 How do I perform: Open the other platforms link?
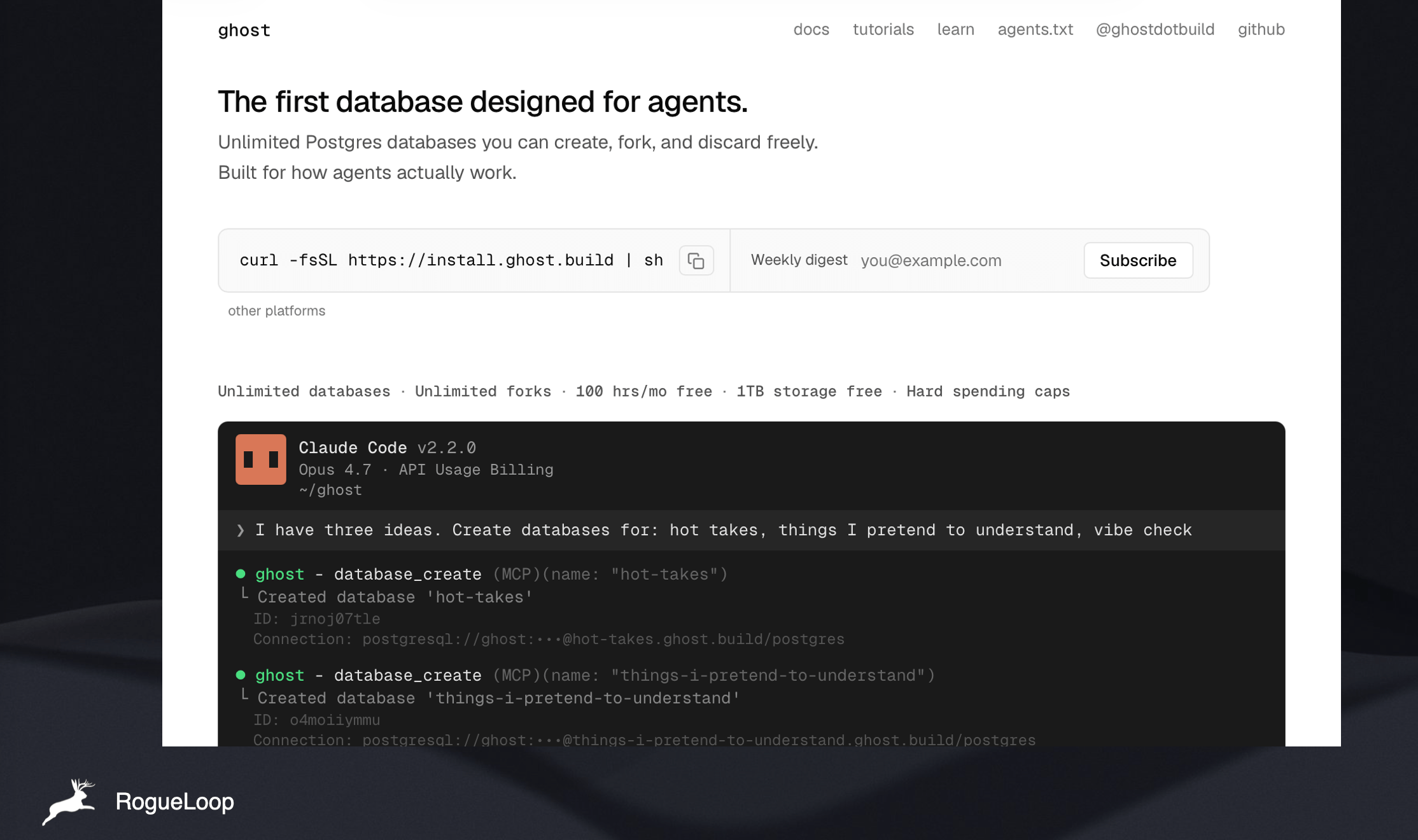click(x=276, y=311)
